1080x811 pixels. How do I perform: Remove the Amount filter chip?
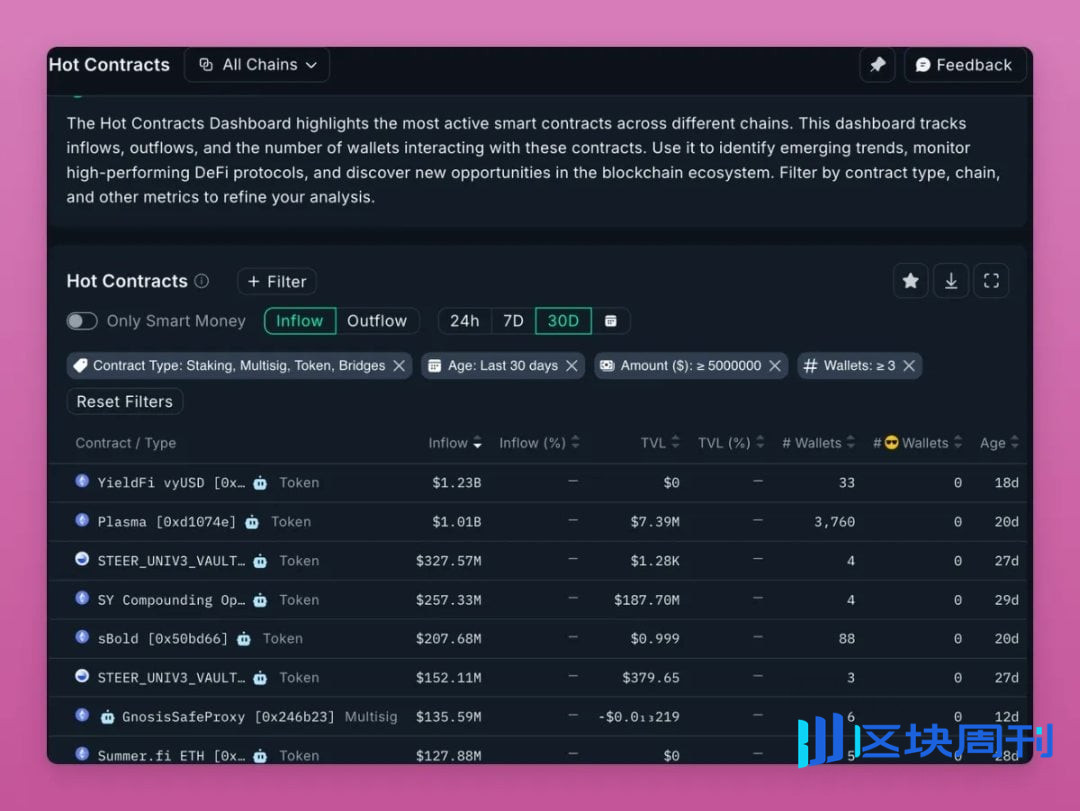click(x=775, y=366)
